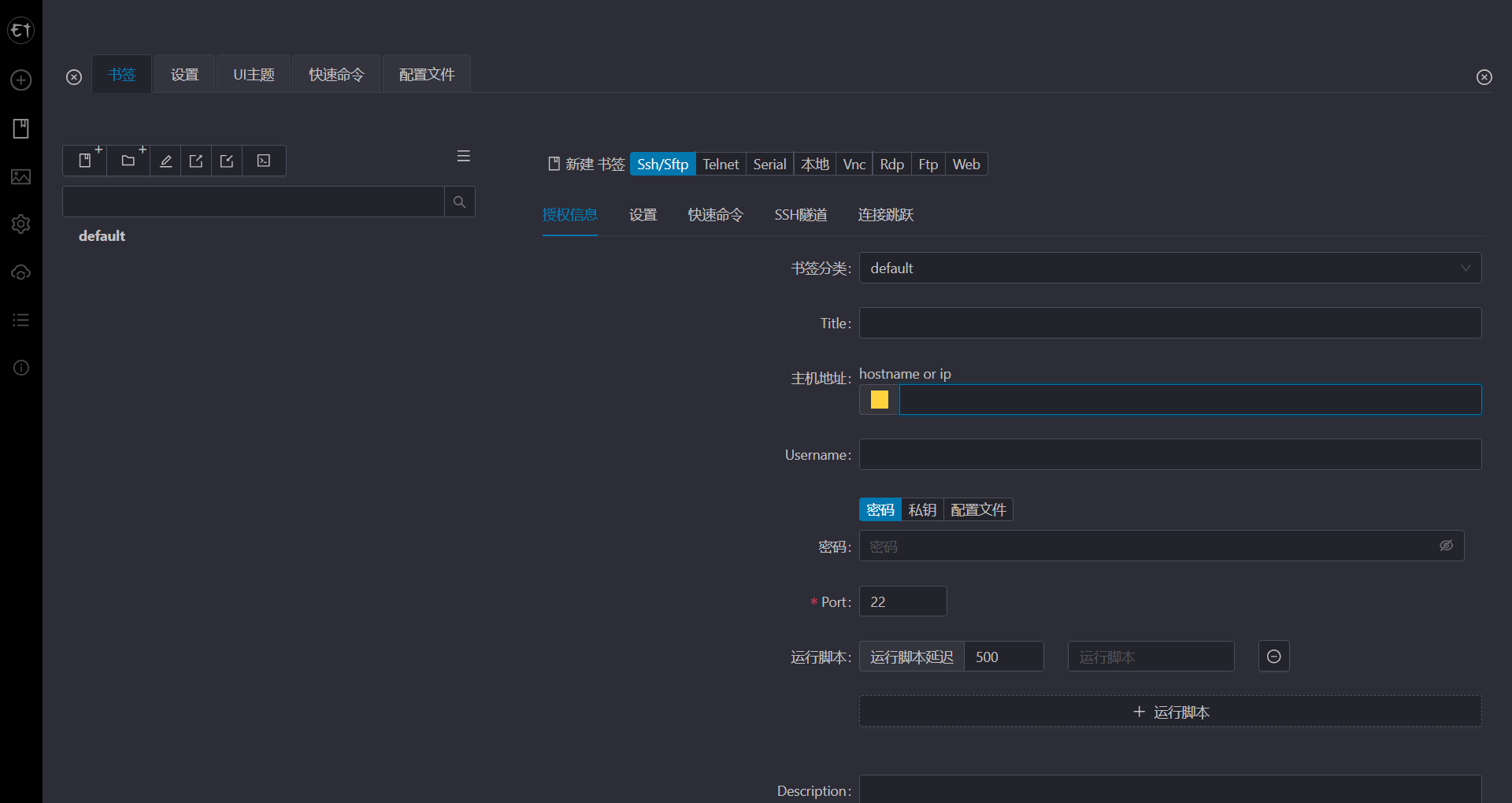This screenshot has height=803, width=1512.
Task: Open about info icon in sidebar
Action: tap(21, 368)
